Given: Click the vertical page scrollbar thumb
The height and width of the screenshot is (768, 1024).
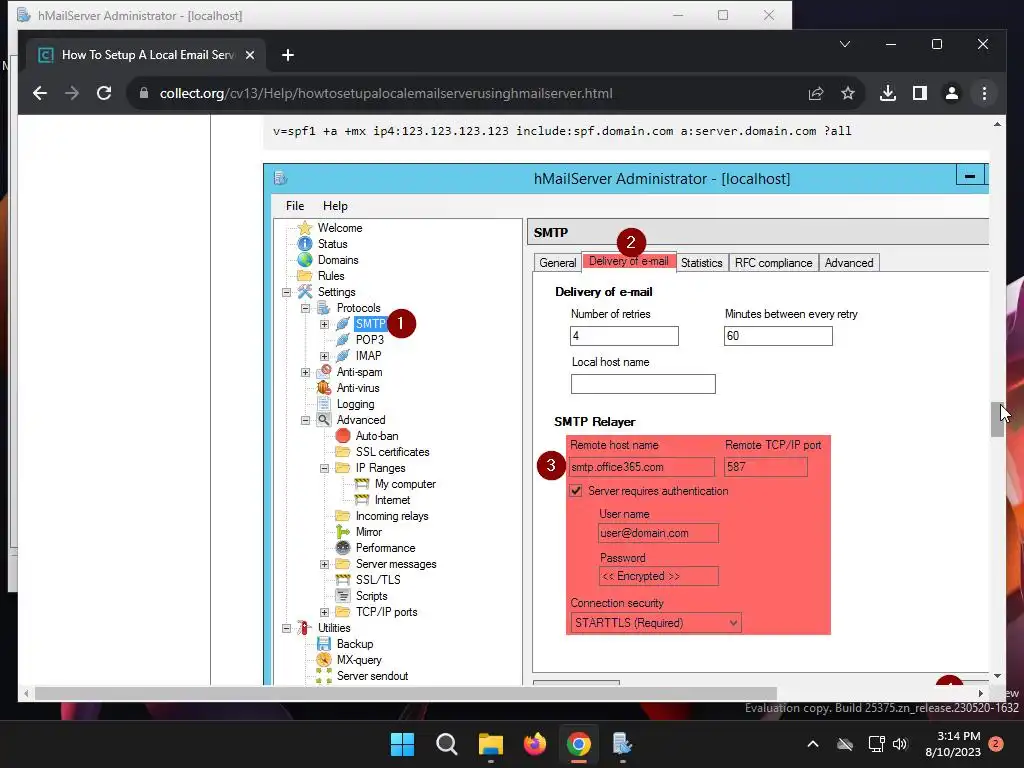Looking at the screenshot, I should (x=997, y=419).
